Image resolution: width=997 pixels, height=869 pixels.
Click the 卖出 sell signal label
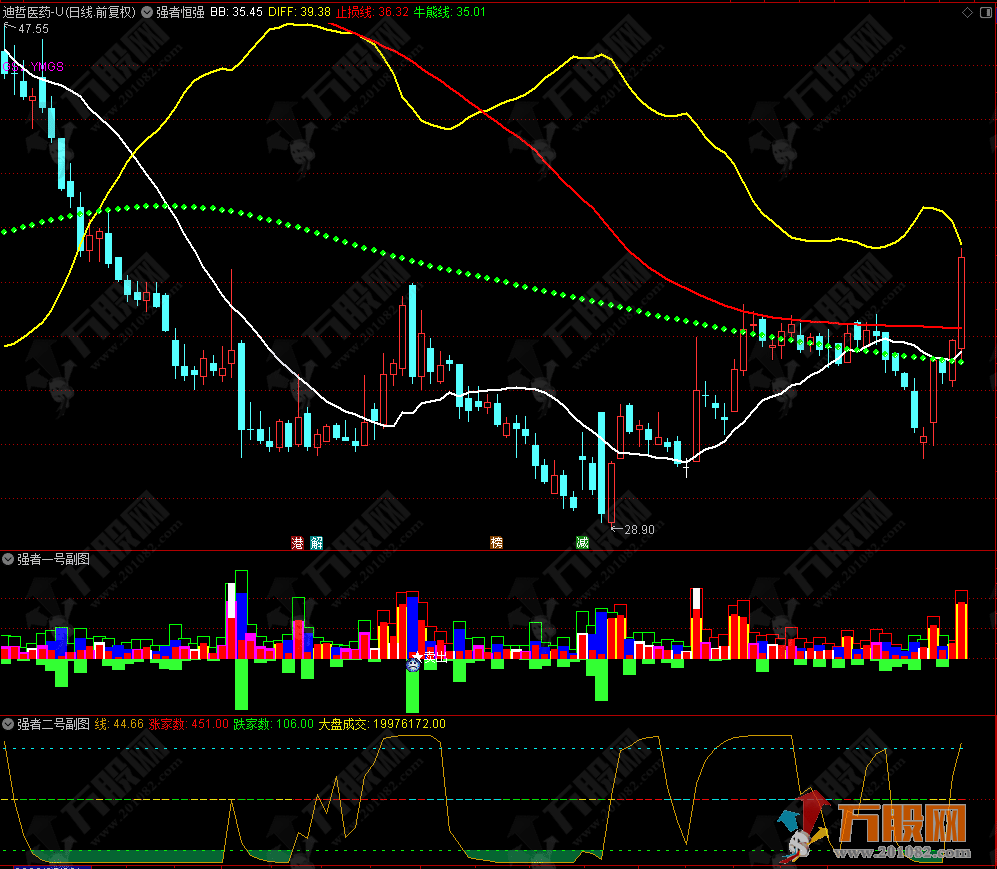pyautogui.click(x=436, y=657)
